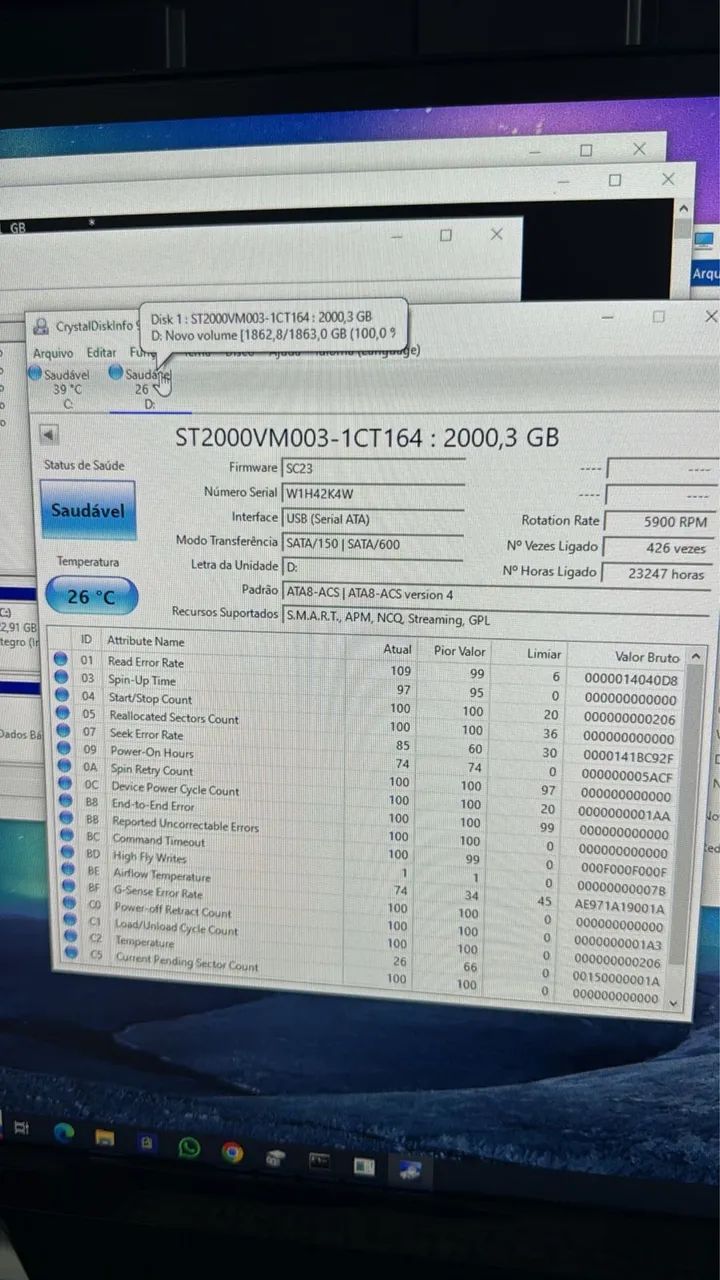The image size is (720, 1280).
Task: Open Google Chrome from the taskbar
Action: 232,1153
